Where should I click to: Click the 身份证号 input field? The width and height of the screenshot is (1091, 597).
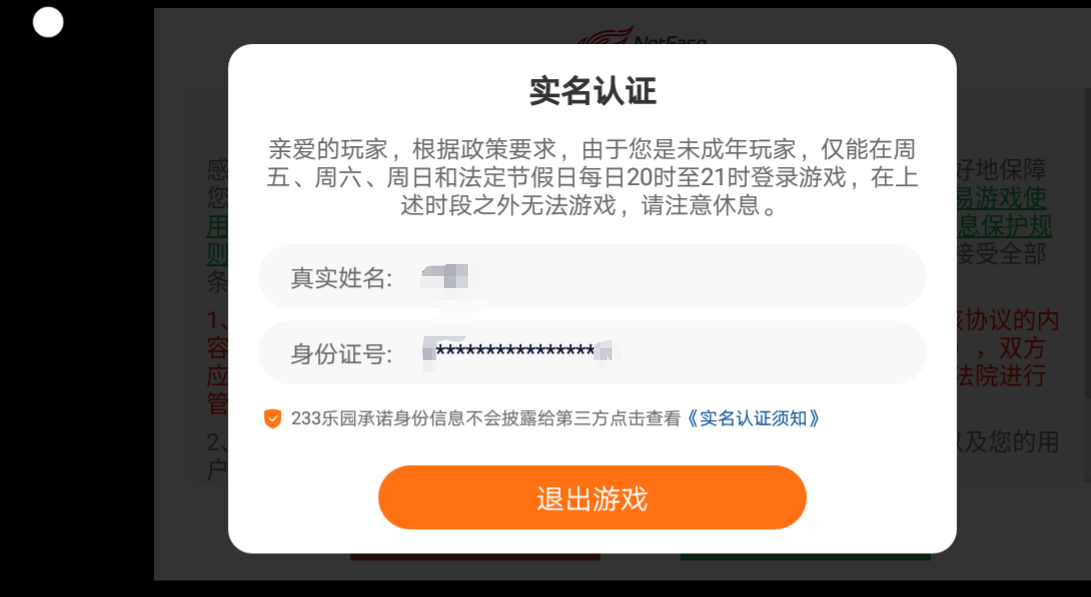tap(592, 352)
